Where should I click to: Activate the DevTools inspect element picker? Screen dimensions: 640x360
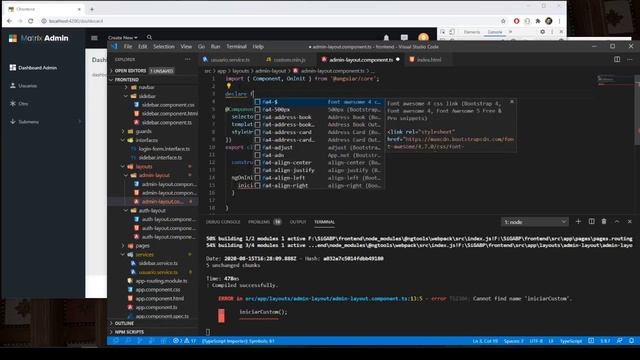(x=443, y=31)
